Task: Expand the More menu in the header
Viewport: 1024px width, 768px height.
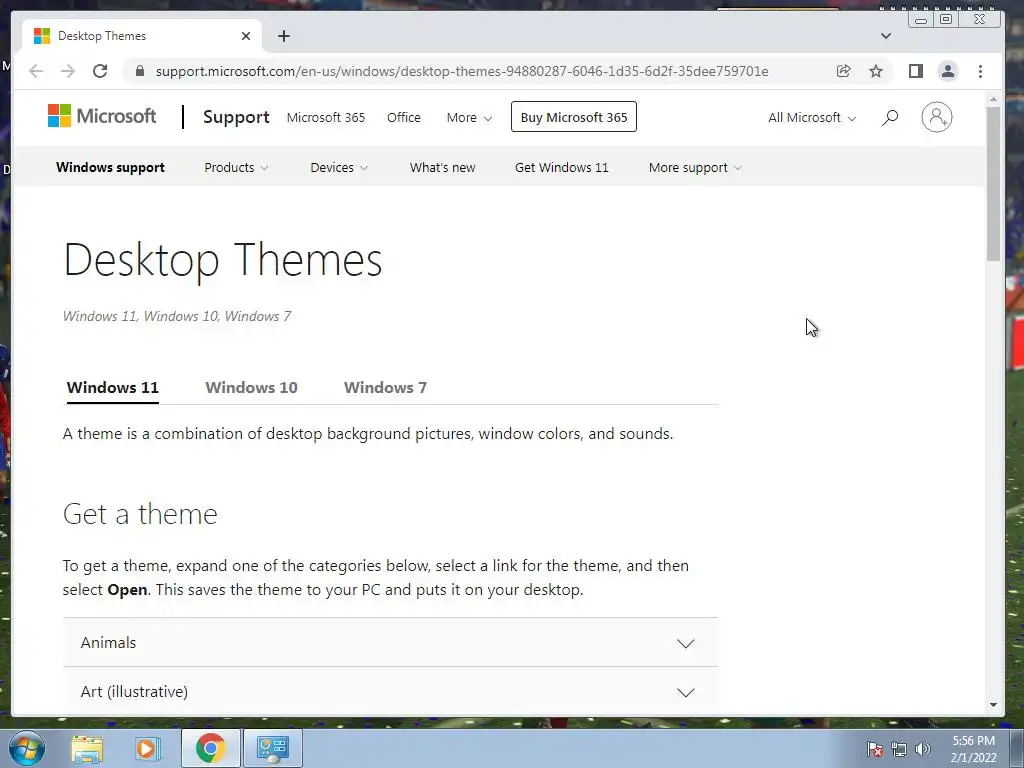Action: 469,118
